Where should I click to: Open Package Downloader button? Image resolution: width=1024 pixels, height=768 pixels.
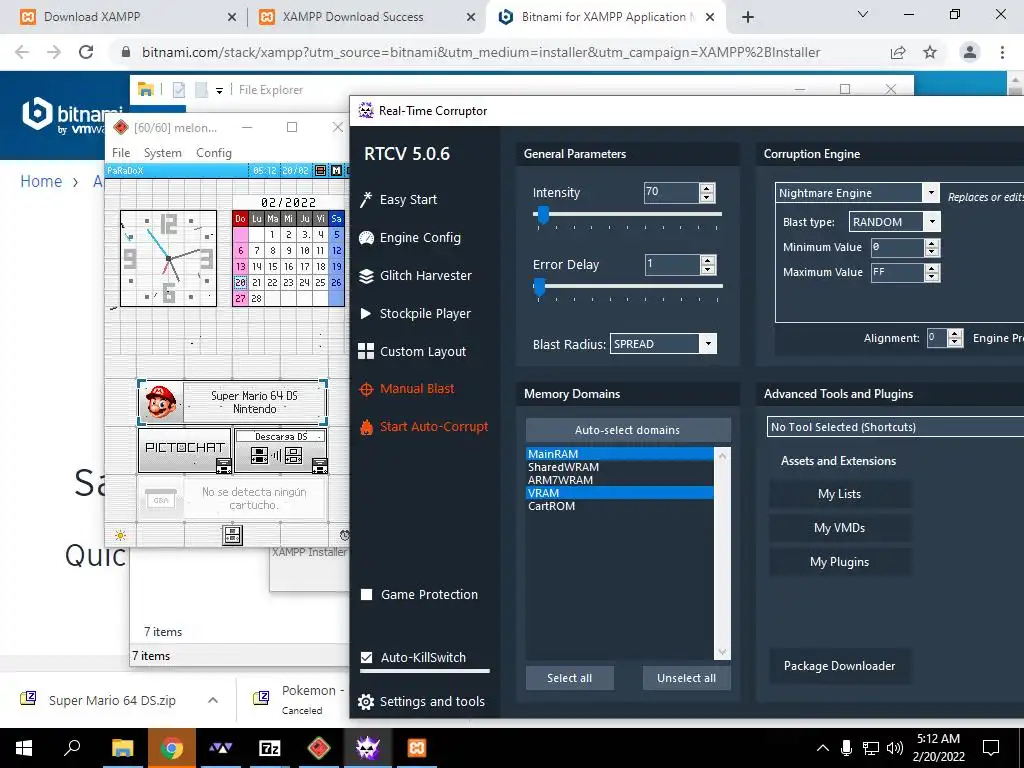(840, 666)
